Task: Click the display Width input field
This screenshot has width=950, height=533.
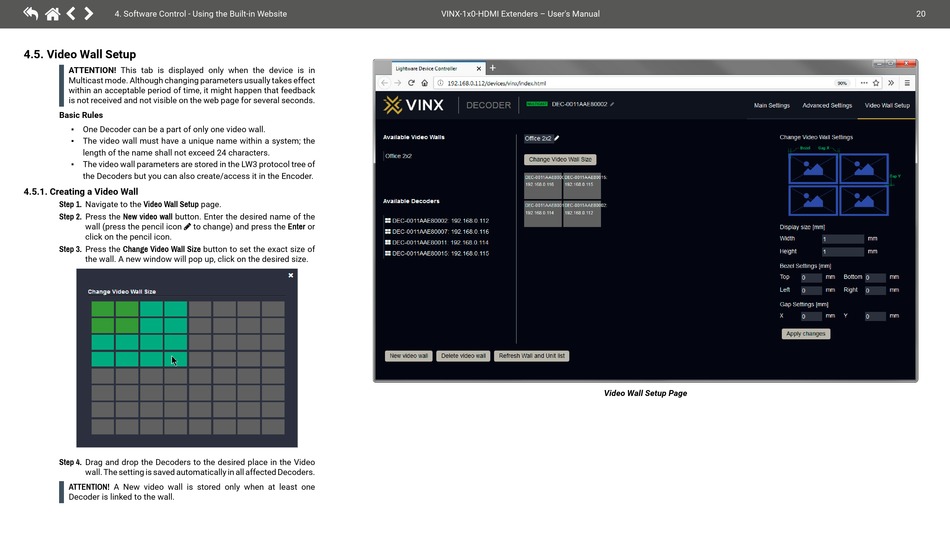Action: pos(842,239)
